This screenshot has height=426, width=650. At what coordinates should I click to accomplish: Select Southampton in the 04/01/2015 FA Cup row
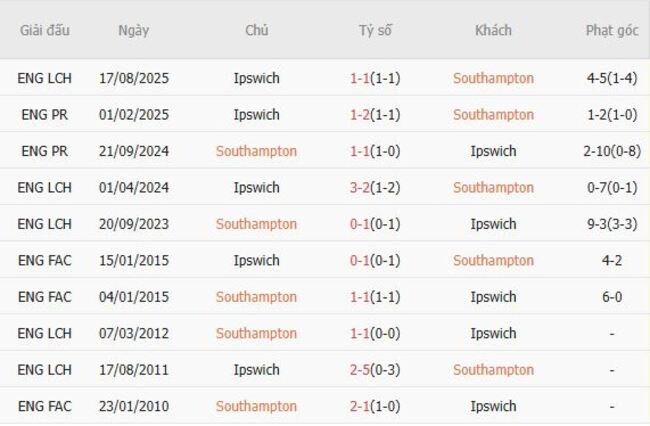[256, 297]
